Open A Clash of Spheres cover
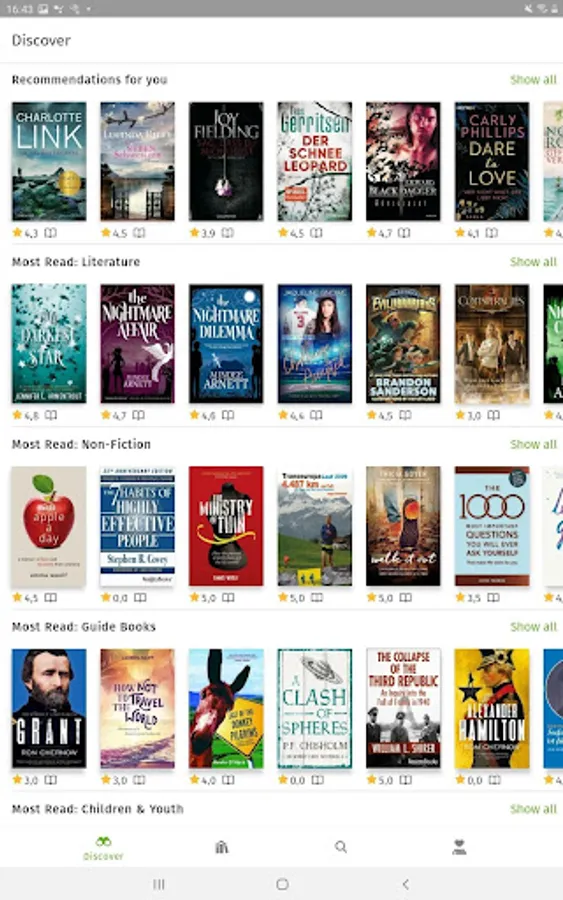This screenshot has height=900, width=563. click(x=314, y=708)
